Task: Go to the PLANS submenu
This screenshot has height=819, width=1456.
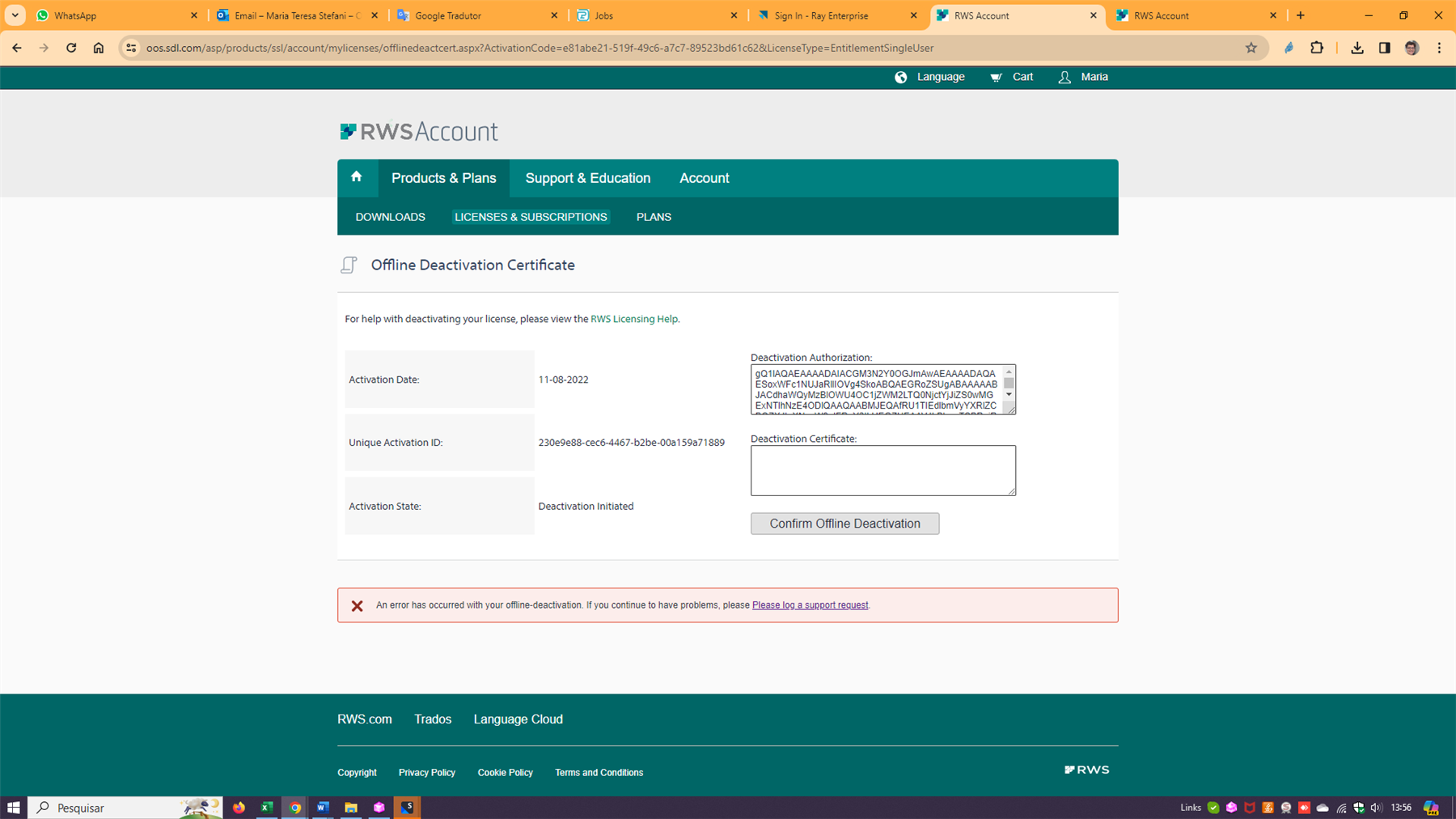Action: coord(654,217)
